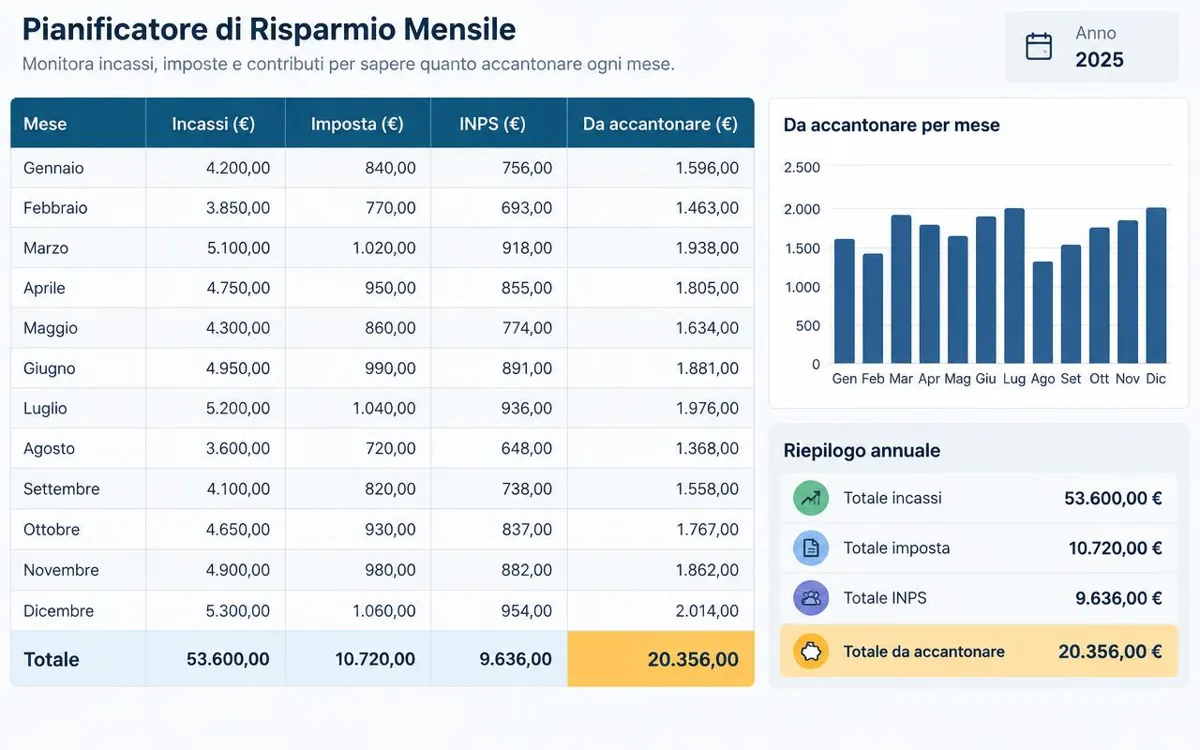Click the Da accantonare per mese chart title
Viewport: 1200px width, 750px height.
point(892,125)
